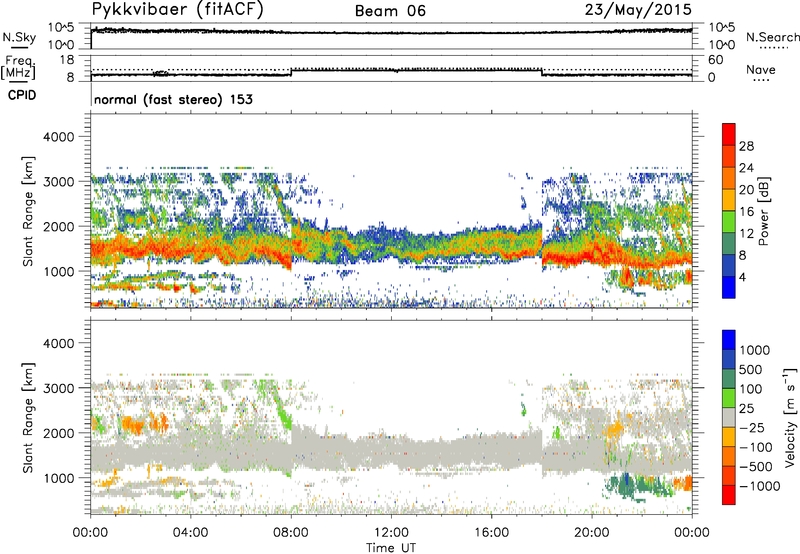Click the "-25" label on the Velocity color bar

pos(751,428)
